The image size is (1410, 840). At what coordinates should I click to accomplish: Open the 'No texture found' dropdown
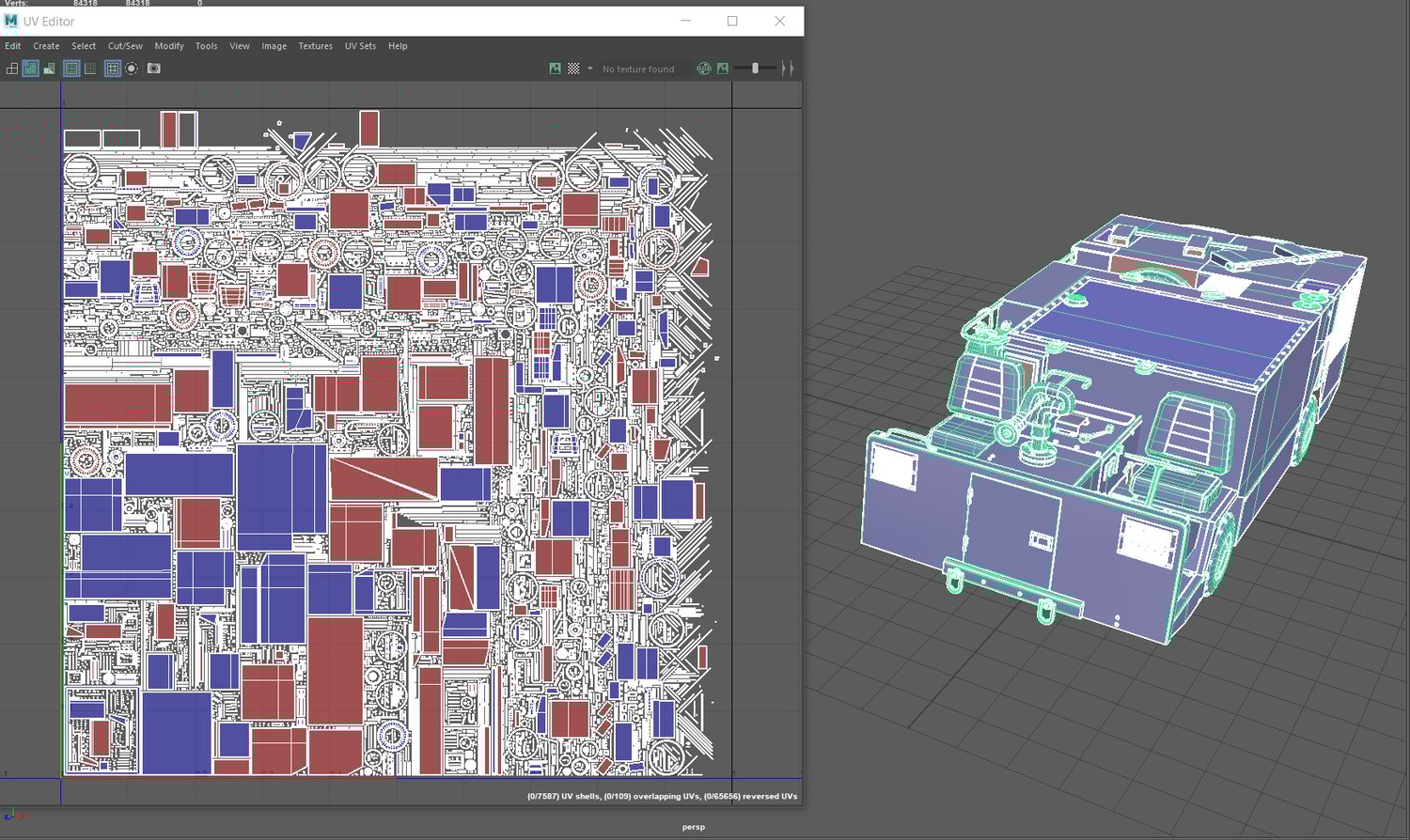(638, 69)
